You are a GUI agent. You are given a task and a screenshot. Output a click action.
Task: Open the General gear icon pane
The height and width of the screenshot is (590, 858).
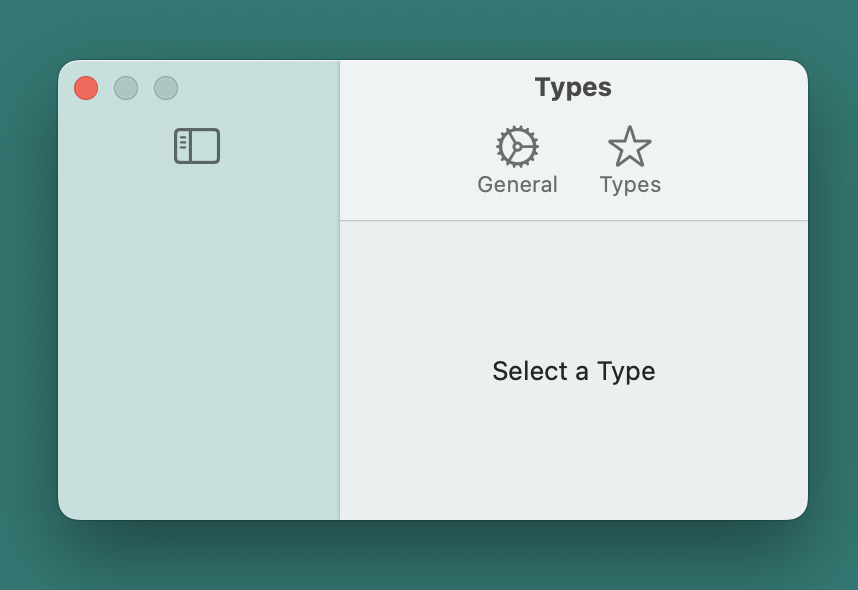[x=517, y=146]
